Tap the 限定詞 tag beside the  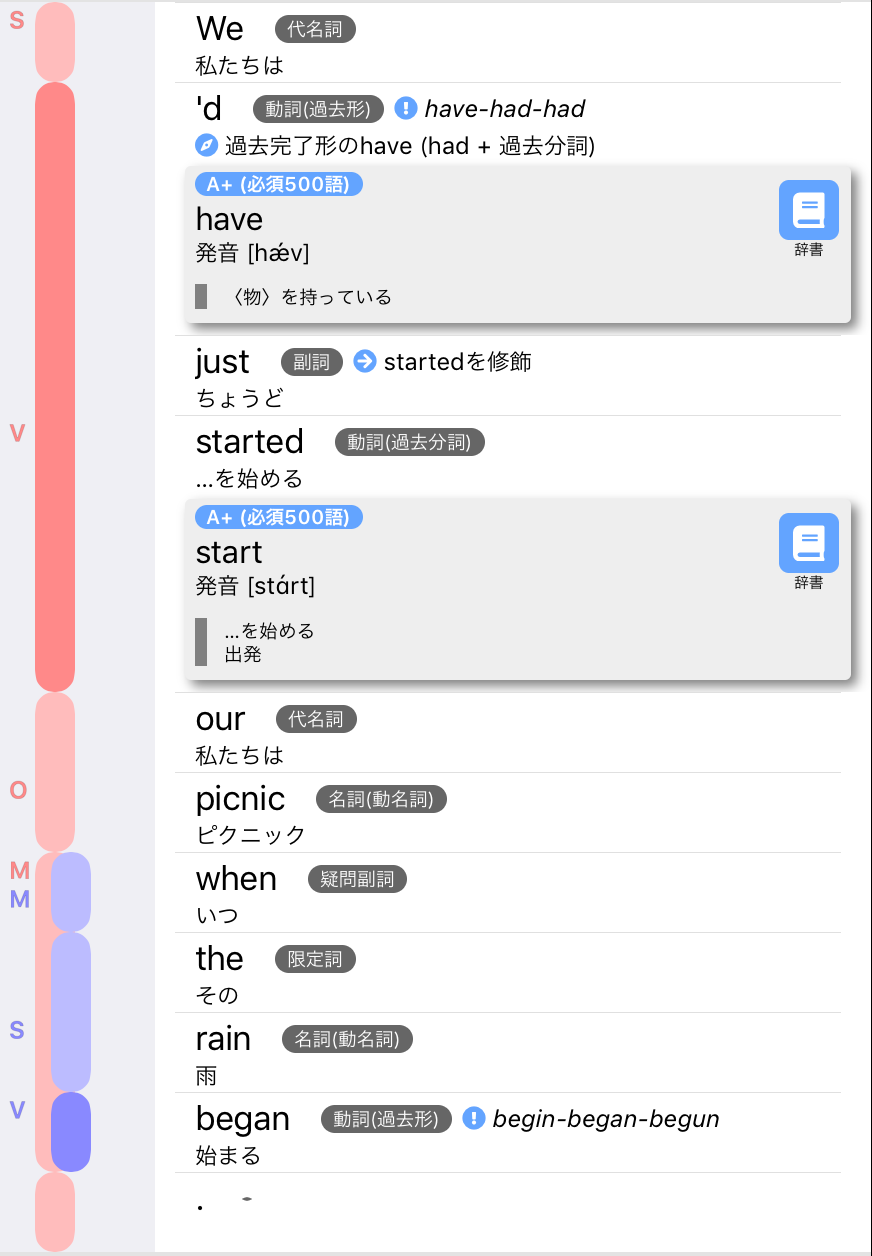click(315, 959)
